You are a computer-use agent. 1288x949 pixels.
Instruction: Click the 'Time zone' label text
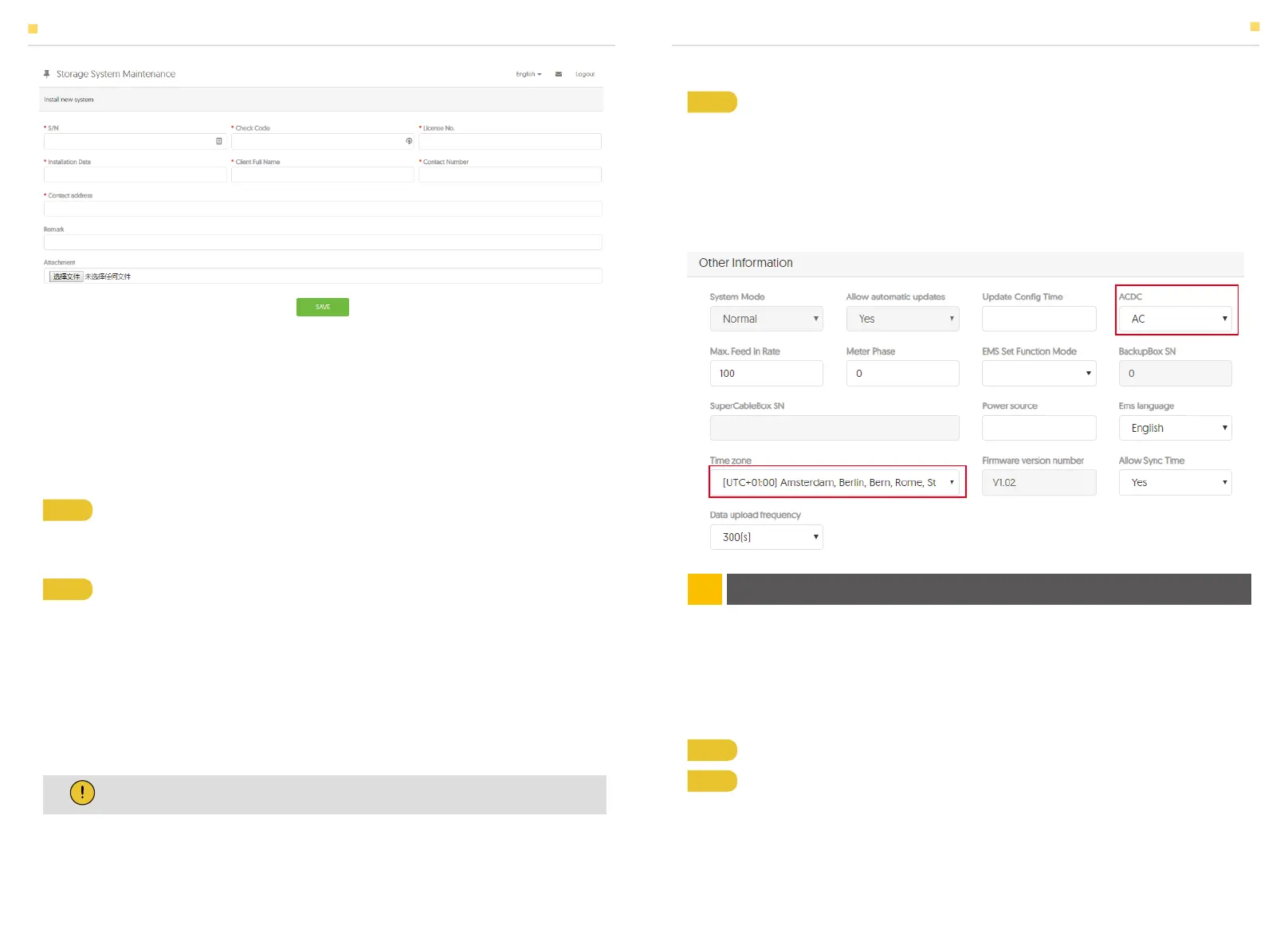click(731, 461)
